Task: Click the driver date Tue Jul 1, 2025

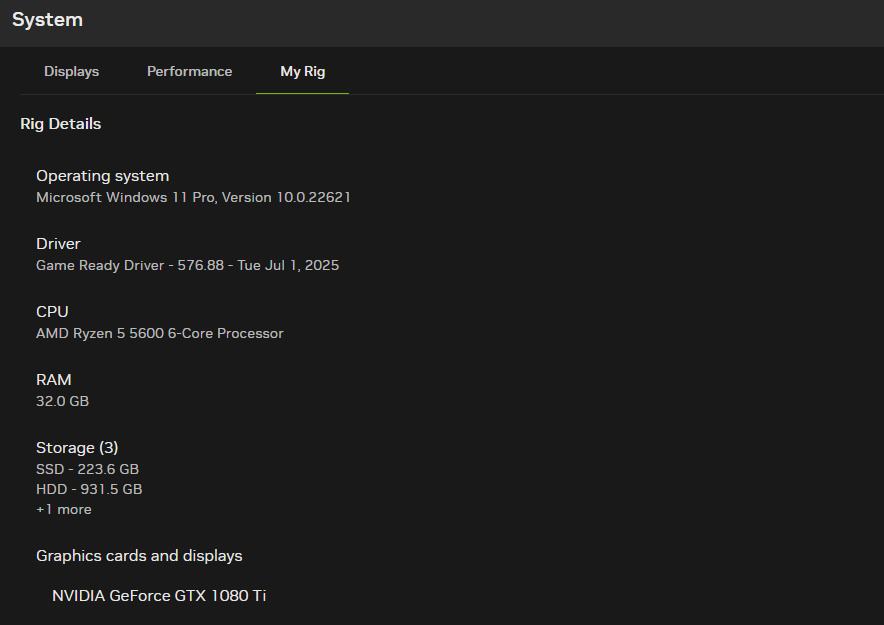Action: click(288, 266)
